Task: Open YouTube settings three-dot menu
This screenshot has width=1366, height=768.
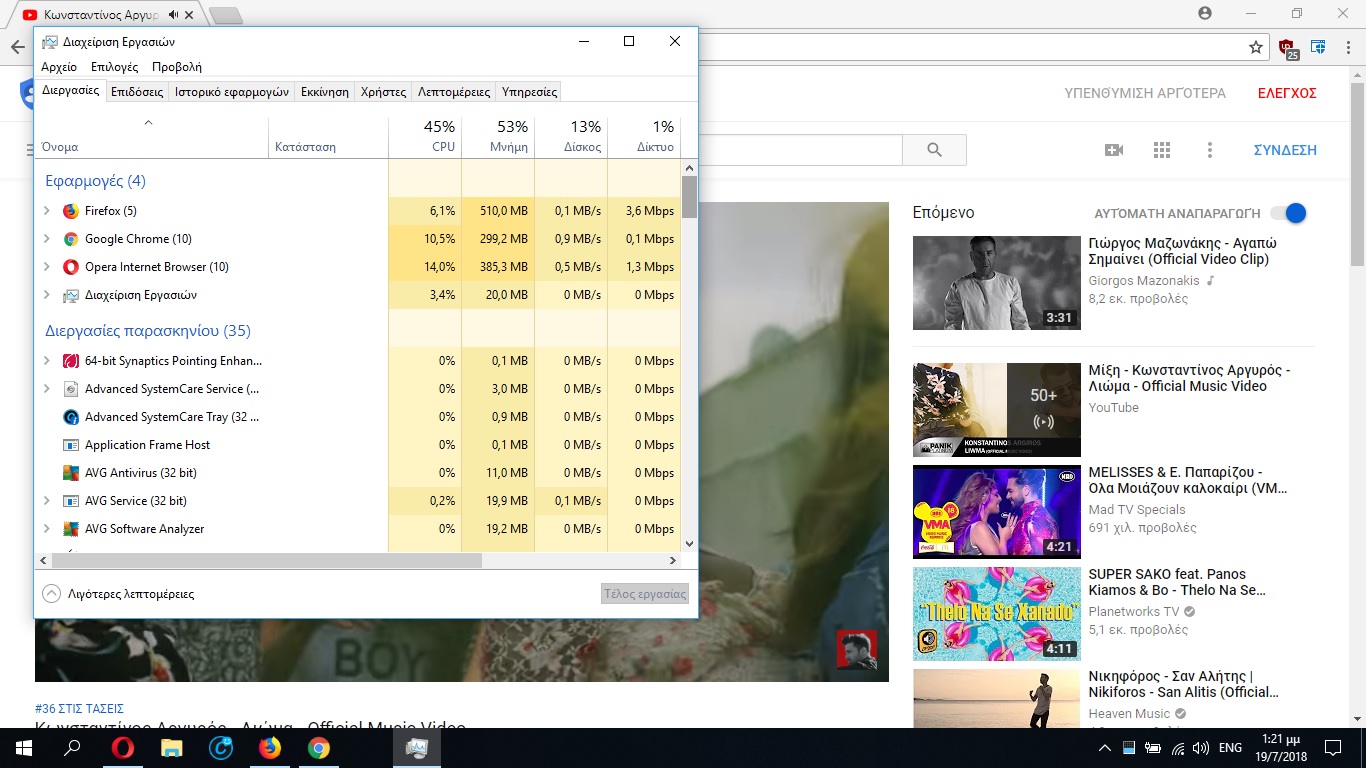Action: tap(1210, 150)
